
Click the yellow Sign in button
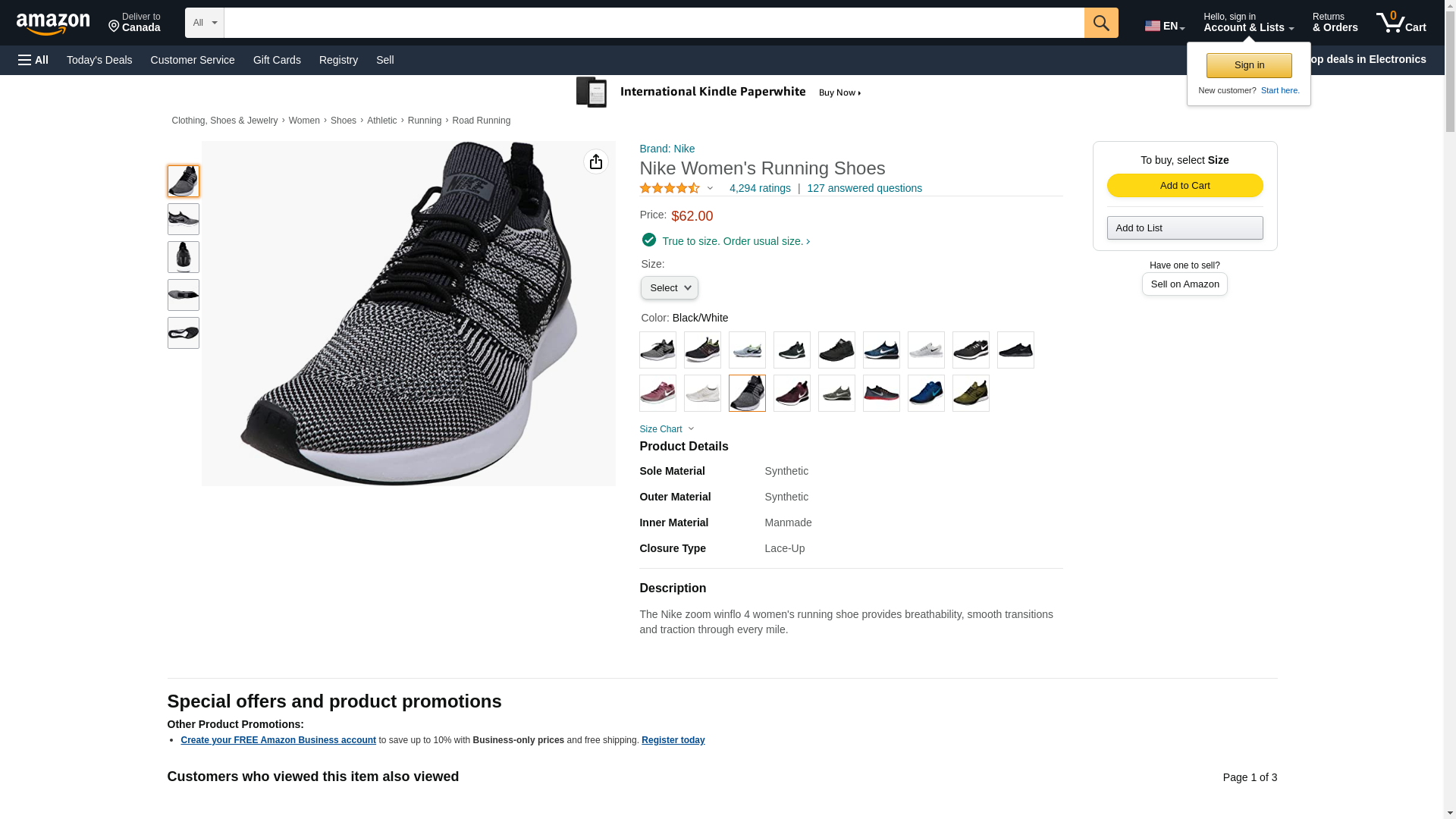point(1249,65)
